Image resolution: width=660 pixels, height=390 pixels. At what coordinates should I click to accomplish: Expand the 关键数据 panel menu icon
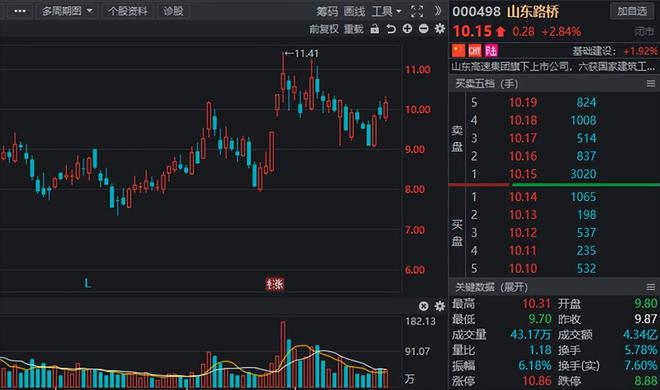coord(651,287)
